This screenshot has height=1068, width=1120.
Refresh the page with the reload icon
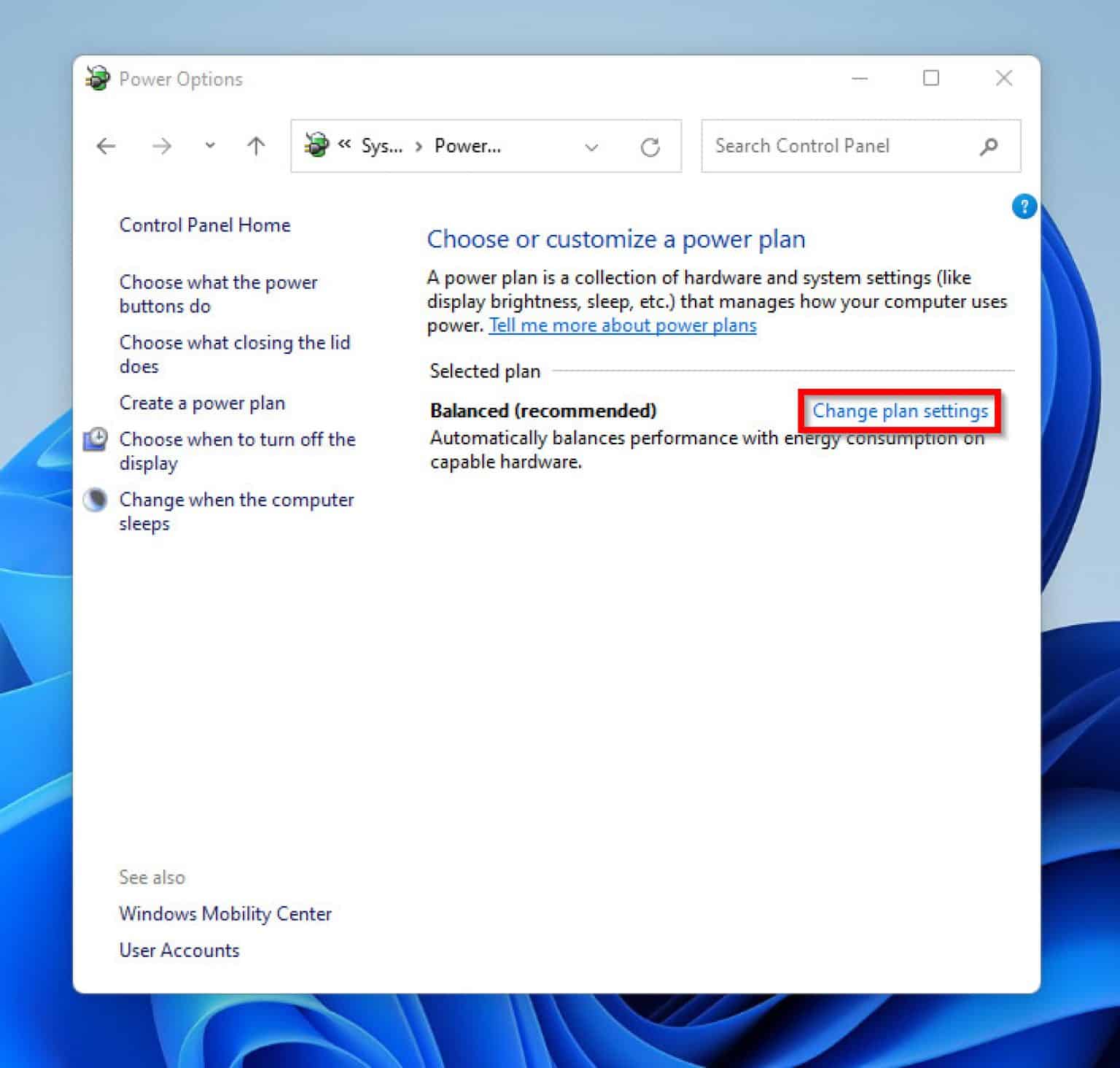tap(651, 146)
